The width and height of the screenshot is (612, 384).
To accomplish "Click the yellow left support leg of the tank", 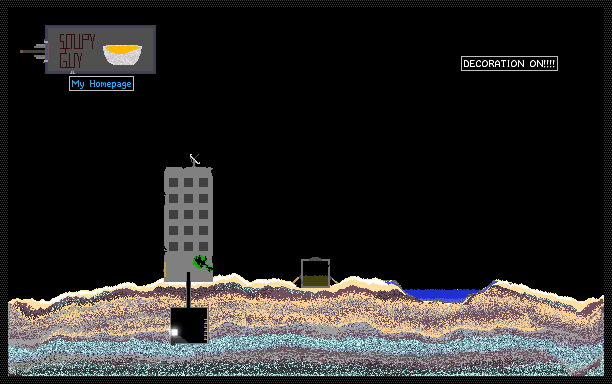I will click(297, 281).
